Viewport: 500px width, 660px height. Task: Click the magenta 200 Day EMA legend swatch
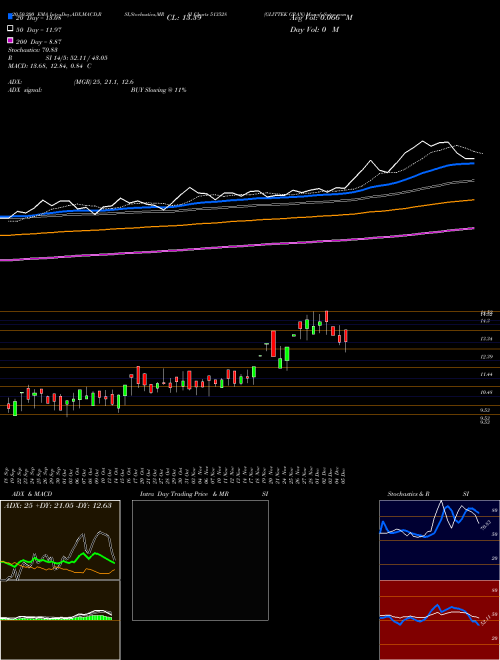(10, 41)
